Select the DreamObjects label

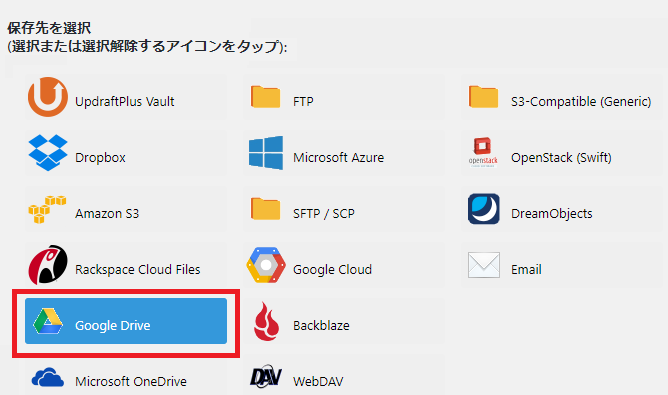pyautogui.click(x=551, y=213)
